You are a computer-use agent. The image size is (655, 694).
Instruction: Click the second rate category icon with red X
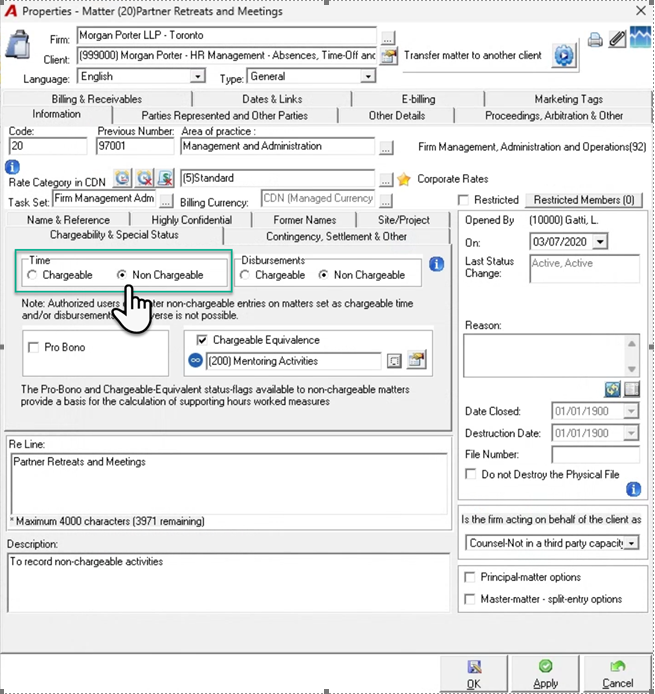[144, 178]
